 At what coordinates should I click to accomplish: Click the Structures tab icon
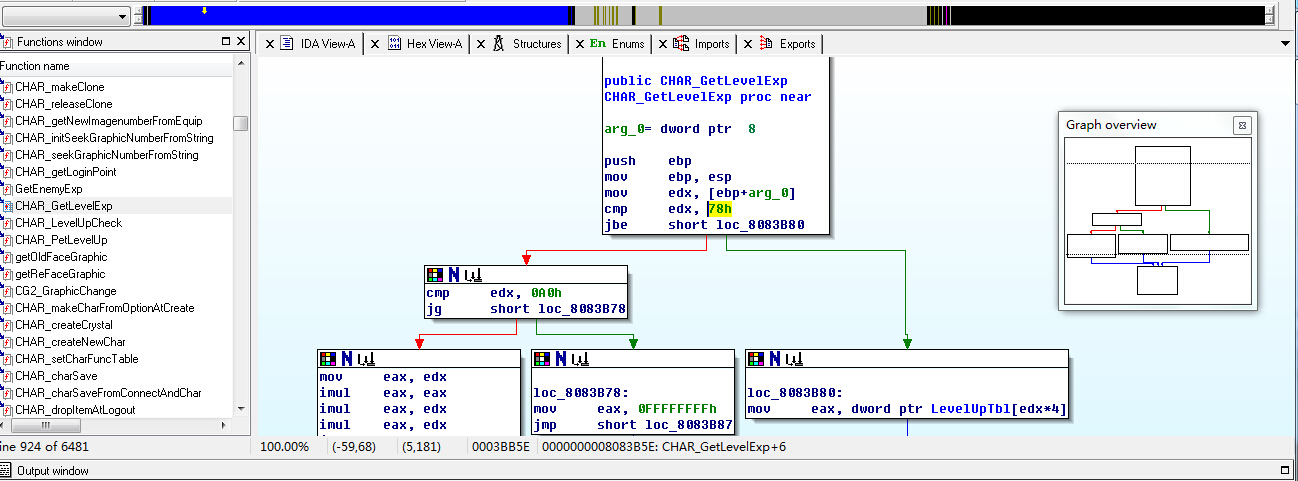coord(498,44)
